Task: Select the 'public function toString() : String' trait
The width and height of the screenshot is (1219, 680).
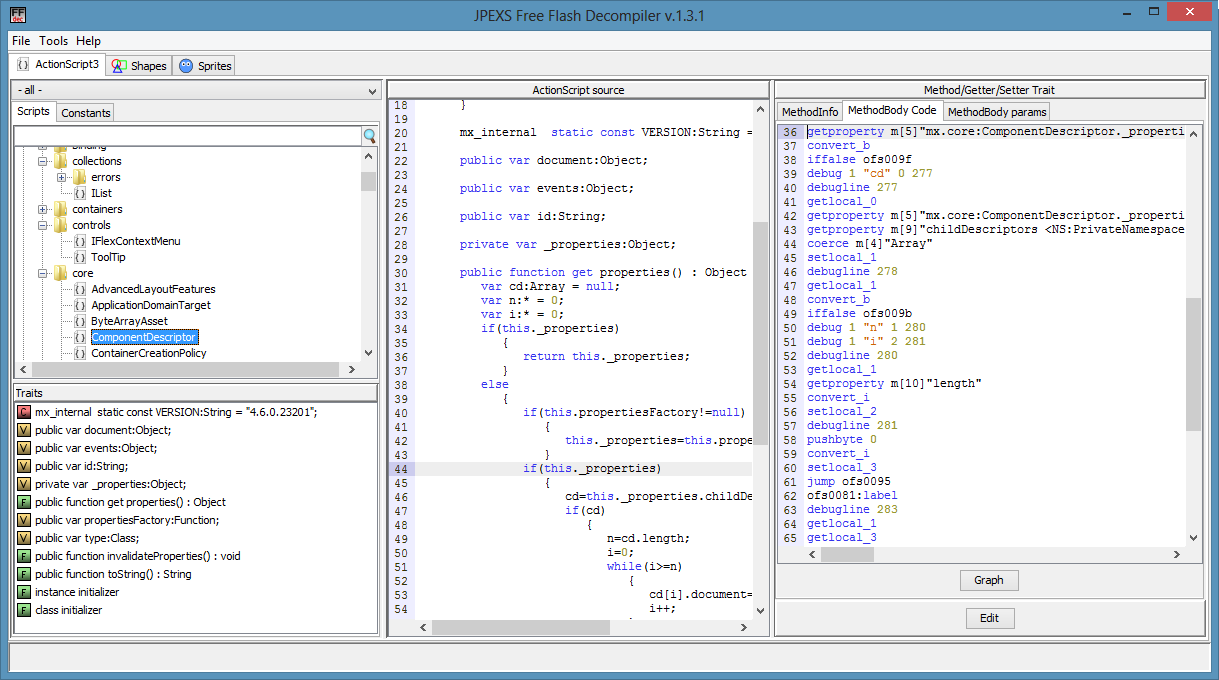Action: point(113,574)
